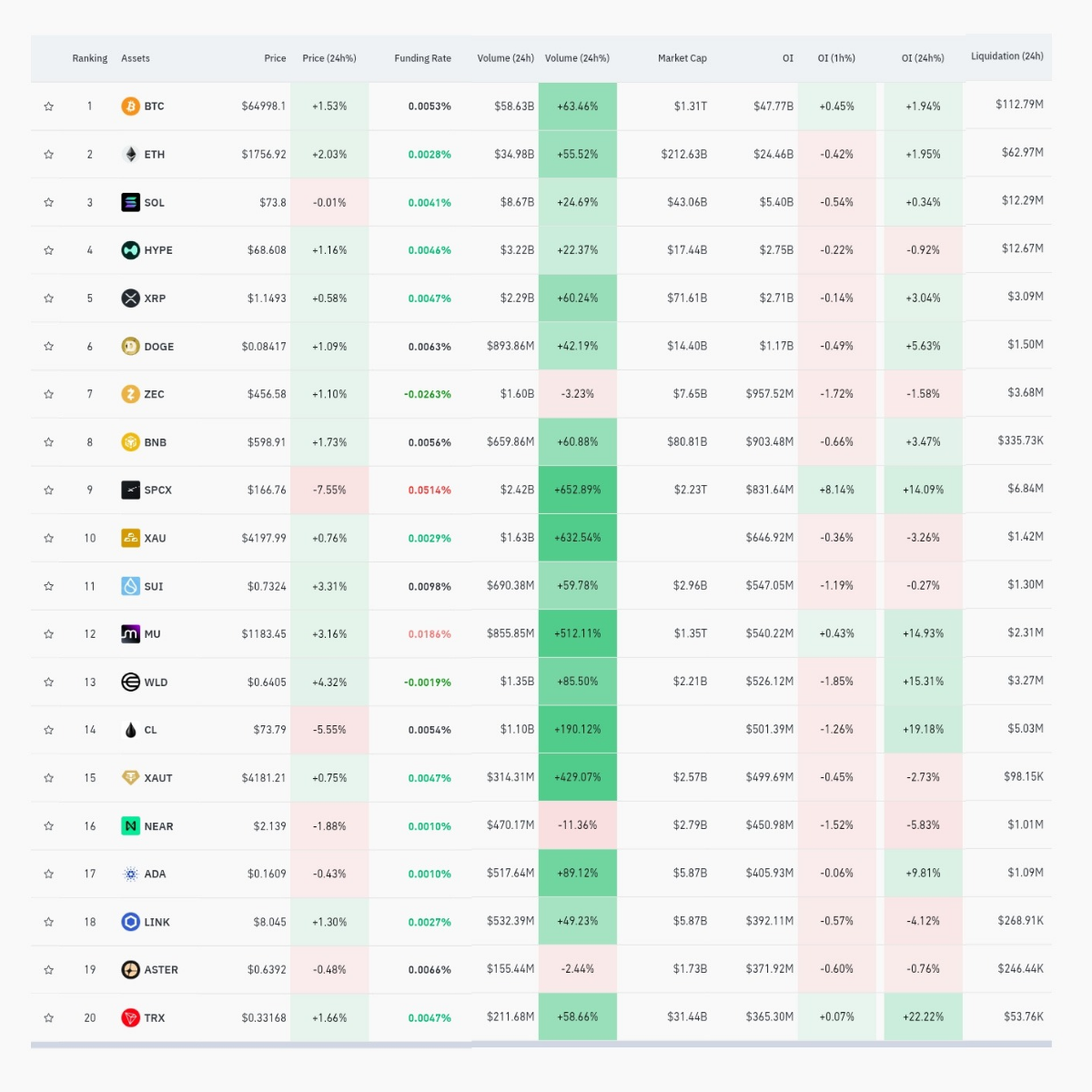
Task: Star the LINK row
Action: [x=48, y=922]
